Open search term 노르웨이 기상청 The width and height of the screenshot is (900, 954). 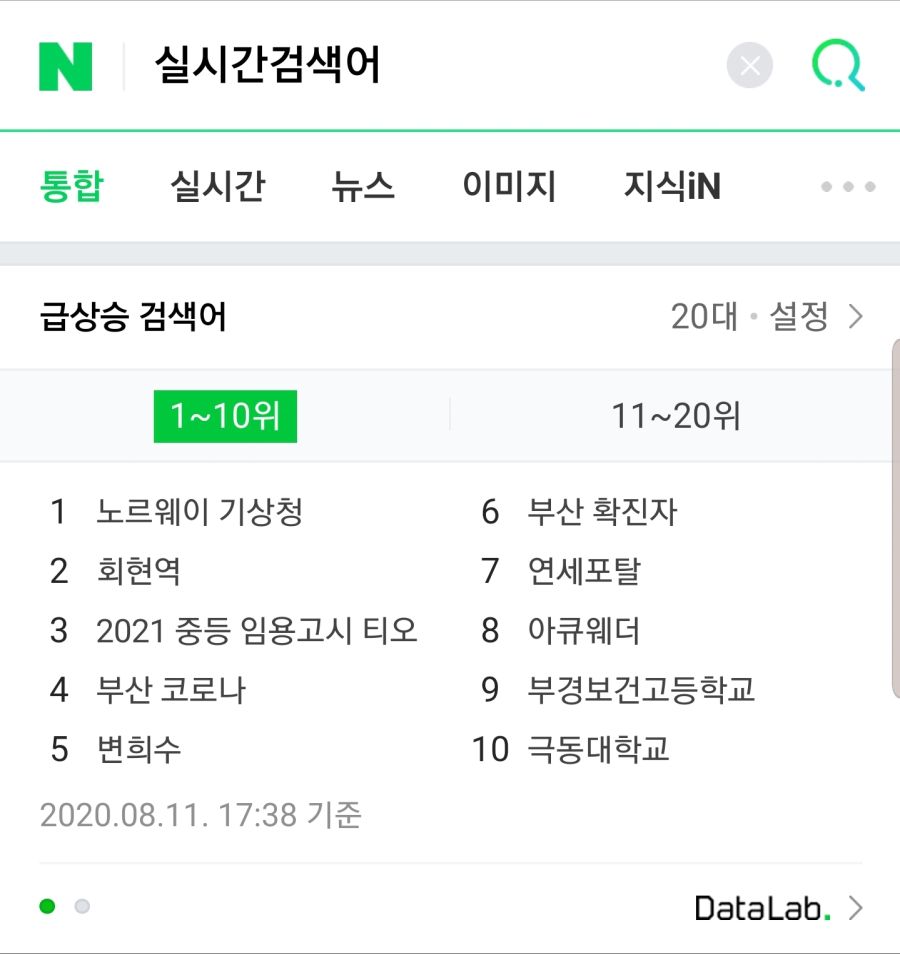tap(200, 512)
